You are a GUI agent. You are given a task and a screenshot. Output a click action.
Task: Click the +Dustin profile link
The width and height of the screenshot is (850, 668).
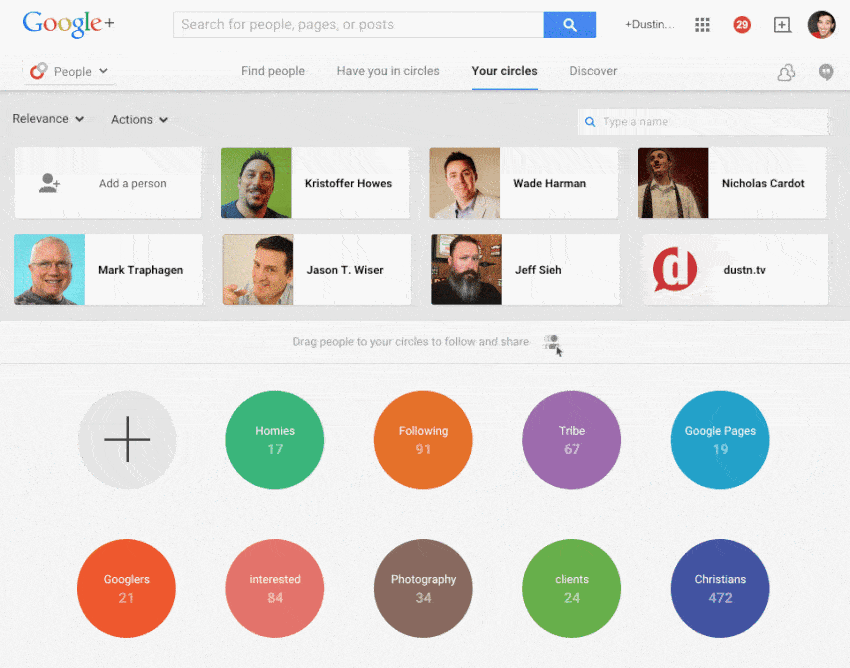pos(649,24)
